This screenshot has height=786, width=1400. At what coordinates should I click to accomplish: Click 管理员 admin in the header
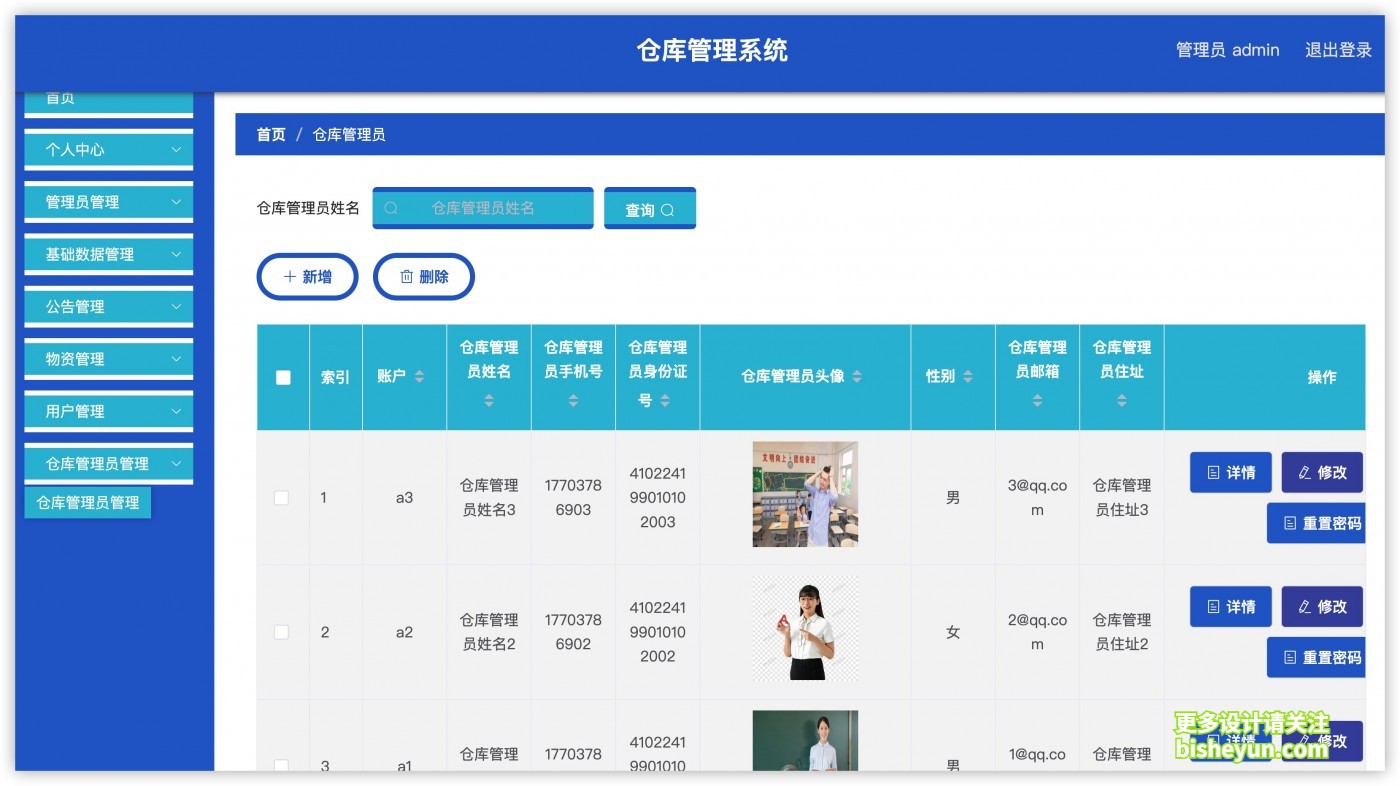click(1227, 50)
